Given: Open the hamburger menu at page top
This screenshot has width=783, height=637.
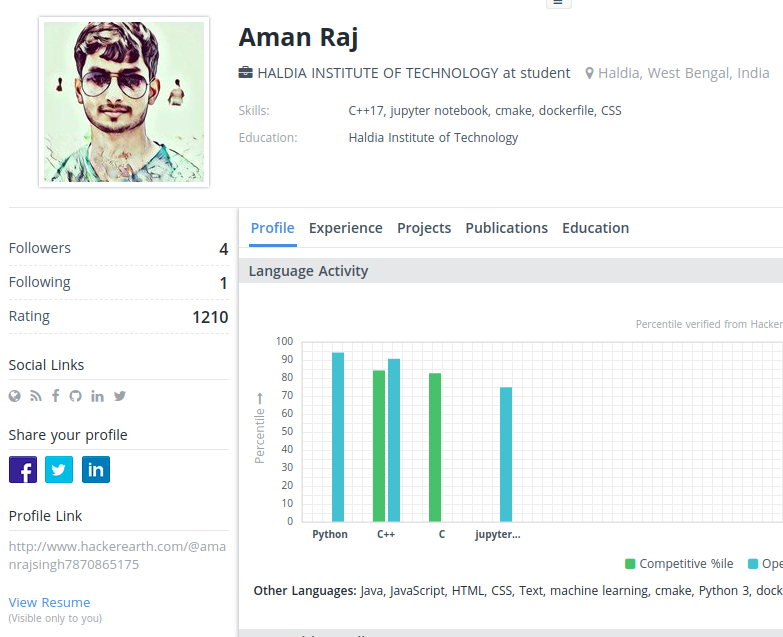Looking at the screenshot, I should (558, 3).
